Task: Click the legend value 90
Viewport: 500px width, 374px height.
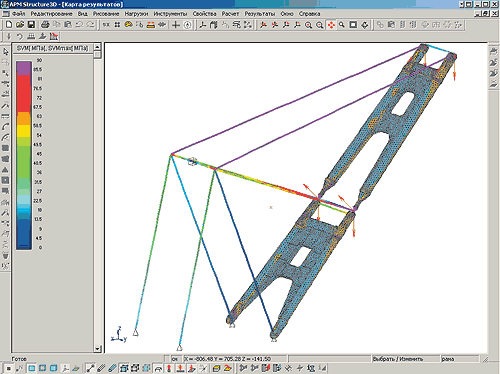Action: tap(39, 60)
